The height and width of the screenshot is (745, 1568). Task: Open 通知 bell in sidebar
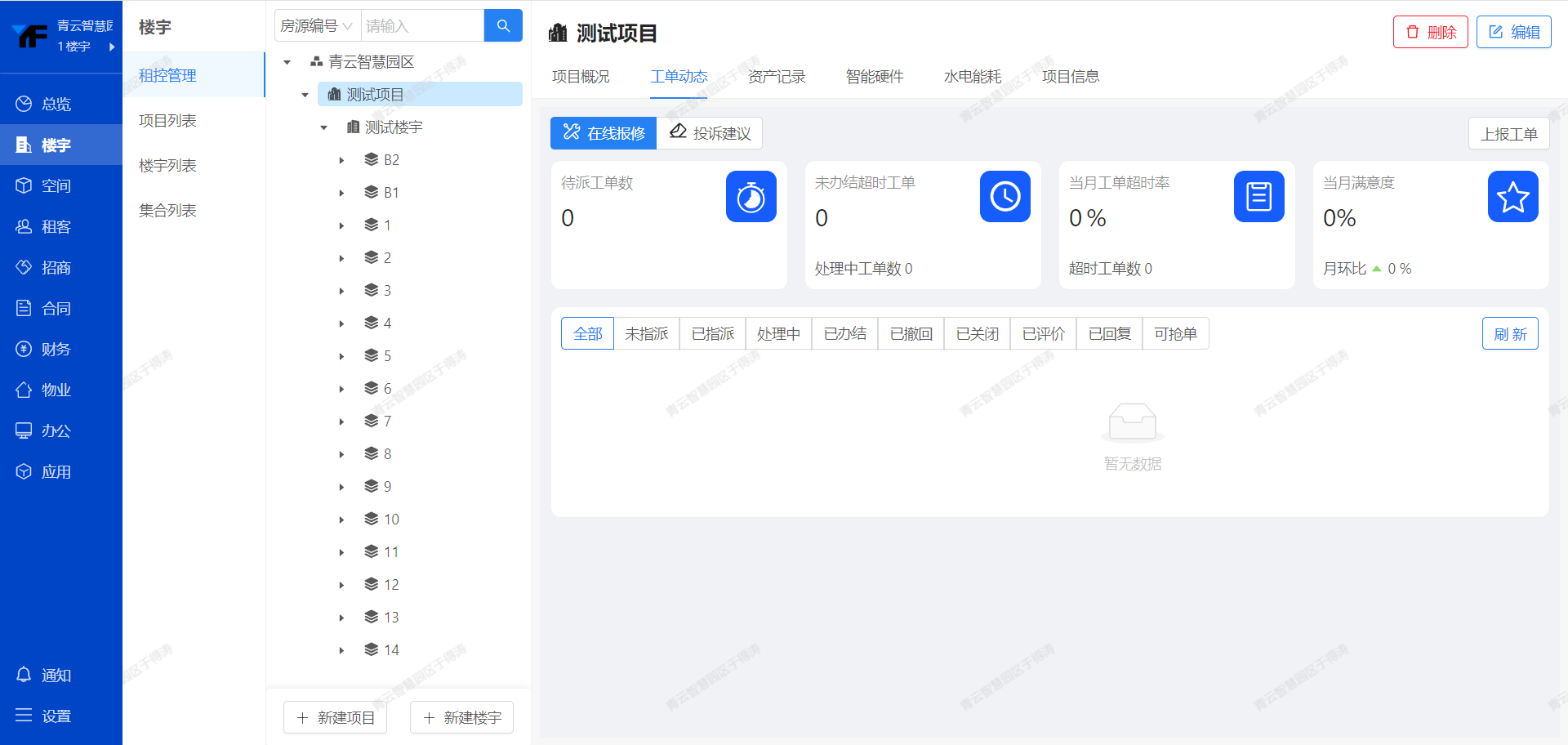[44, 675]
